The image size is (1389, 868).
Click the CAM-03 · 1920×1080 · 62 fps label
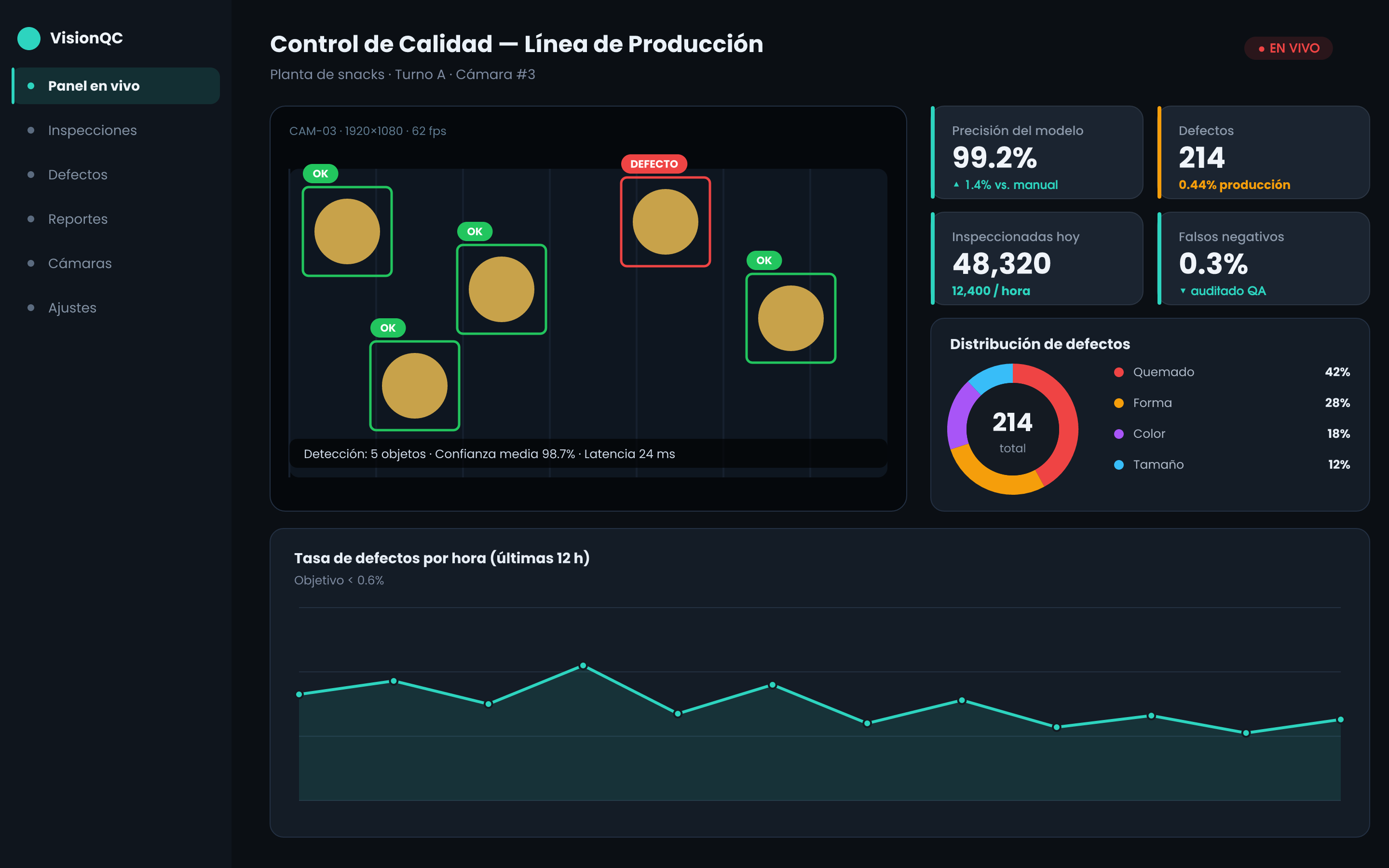click(x=368, y=131)
